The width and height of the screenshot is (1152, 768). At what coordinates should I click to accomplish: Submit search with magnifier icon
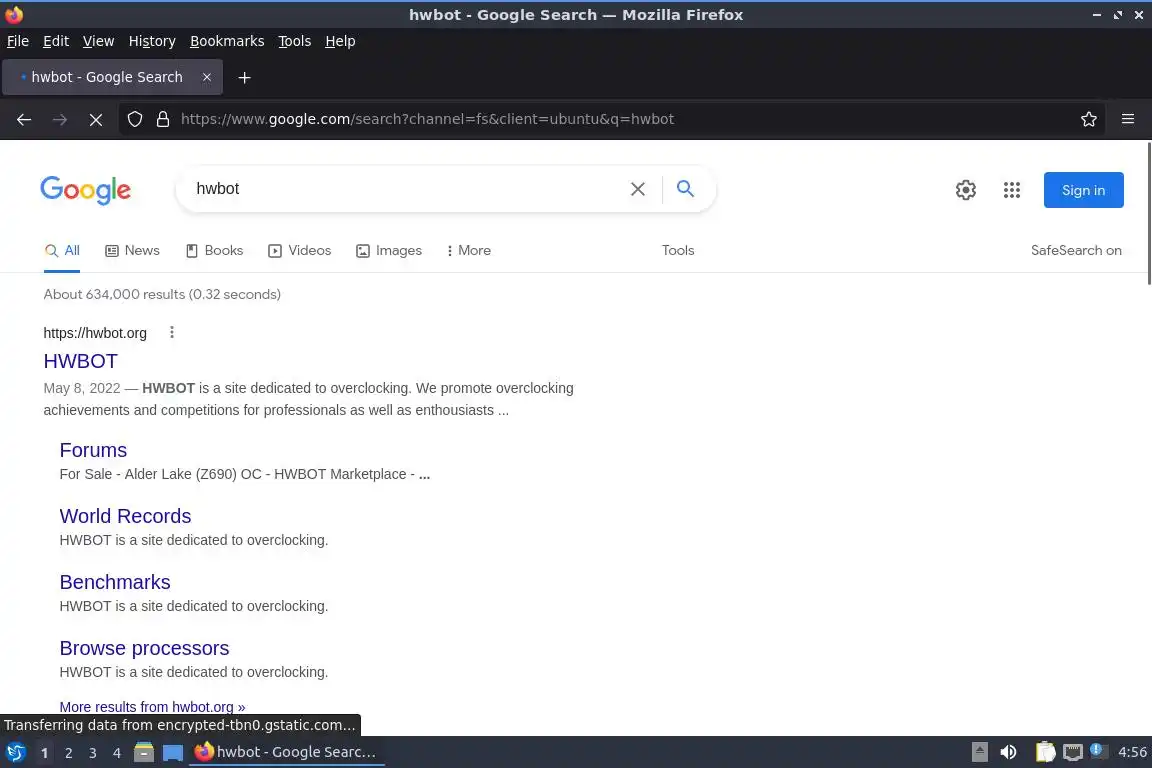[x=685, y=189]
